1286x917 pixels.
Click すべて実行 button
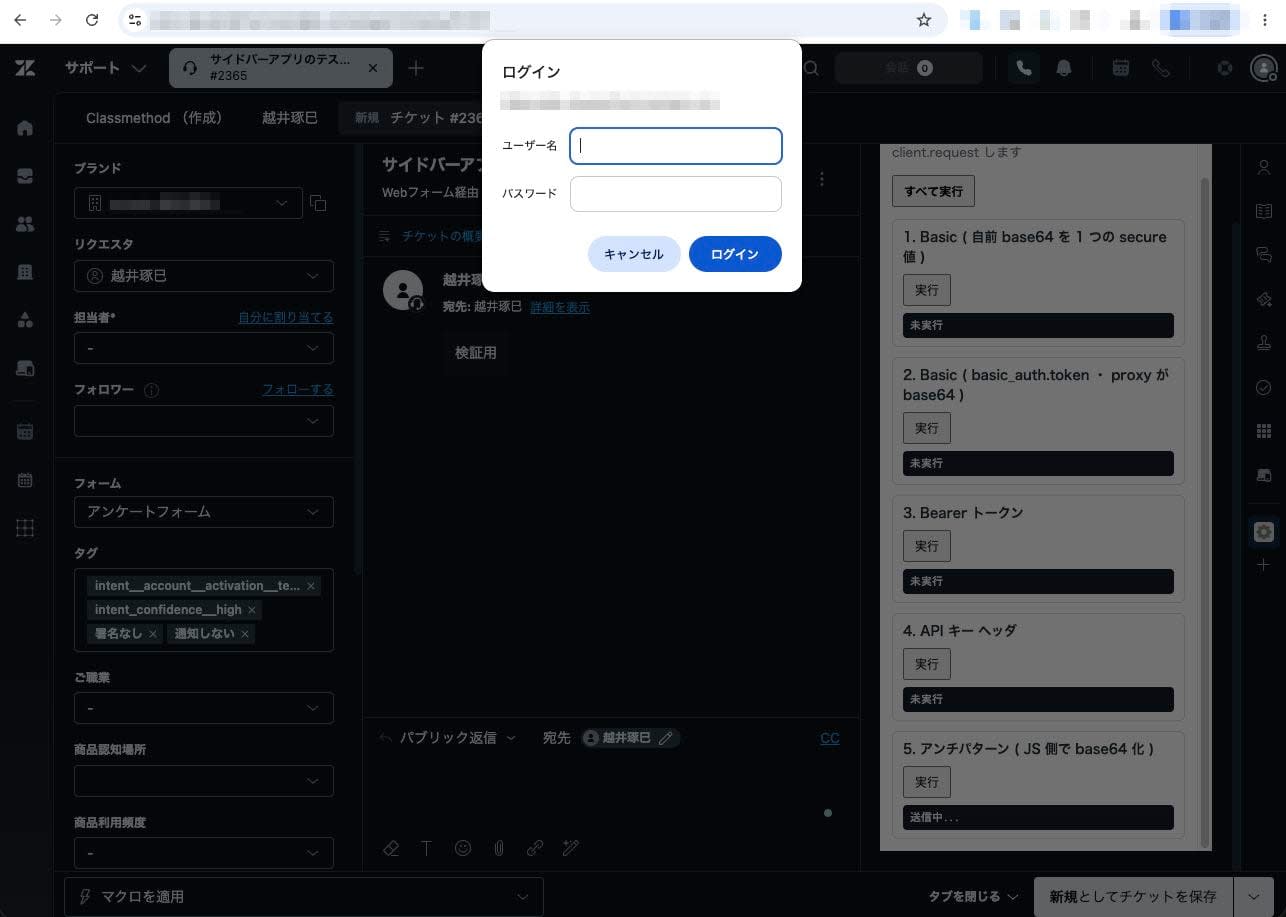tap(934, 191)
